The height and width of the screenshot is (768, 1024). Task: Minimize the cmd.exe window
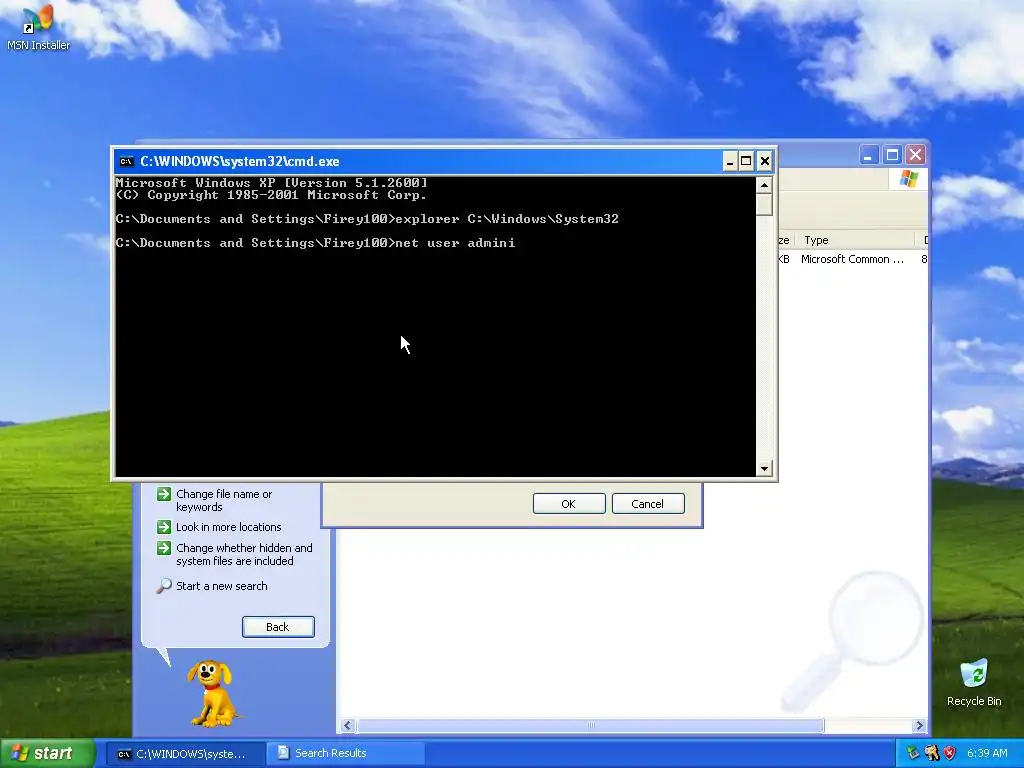[729, 161]
